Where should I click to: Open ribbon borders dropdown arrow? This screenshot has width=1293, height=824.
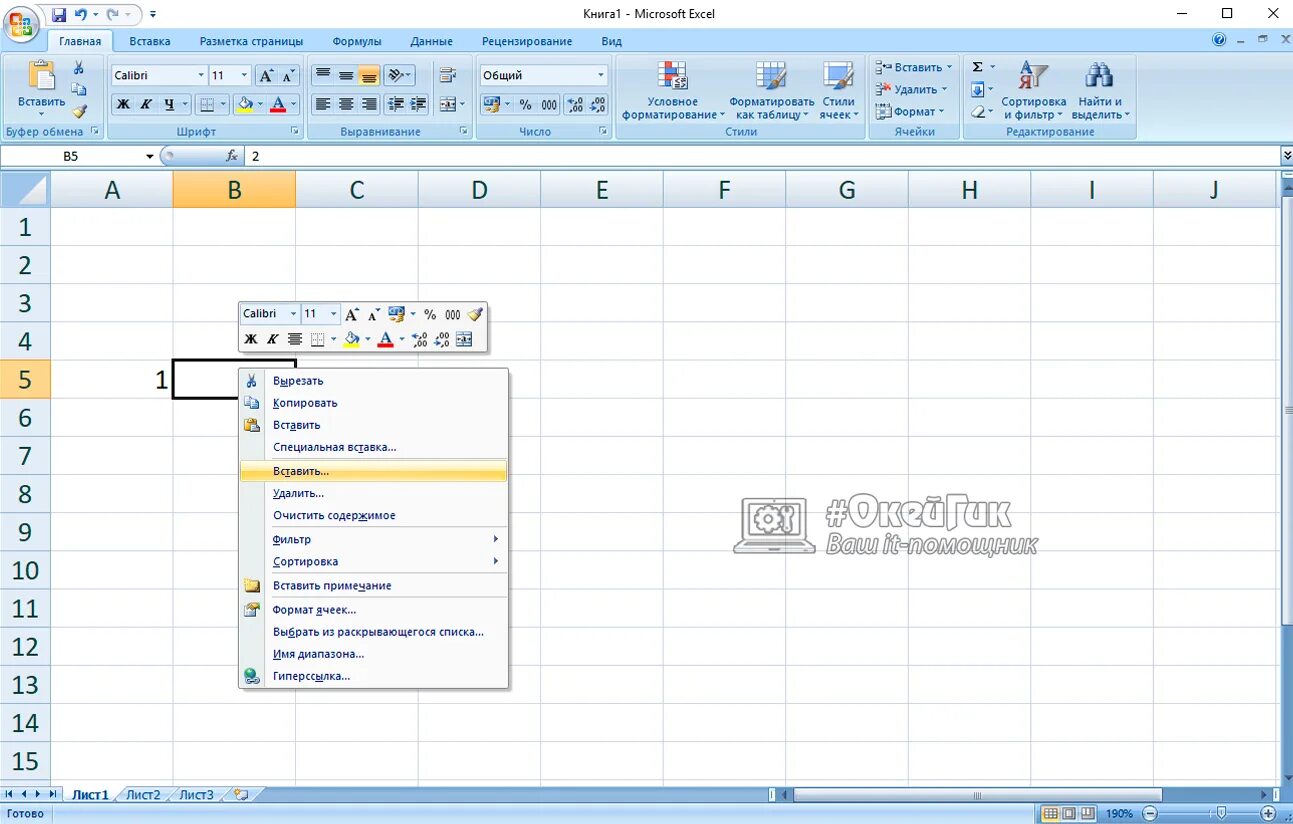click(223, 104)
